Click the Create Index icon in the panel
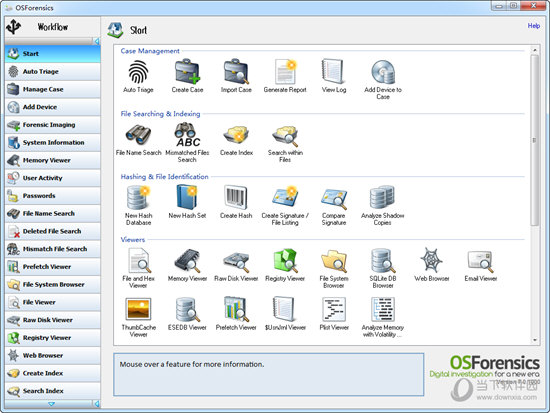 pos(236,135)
